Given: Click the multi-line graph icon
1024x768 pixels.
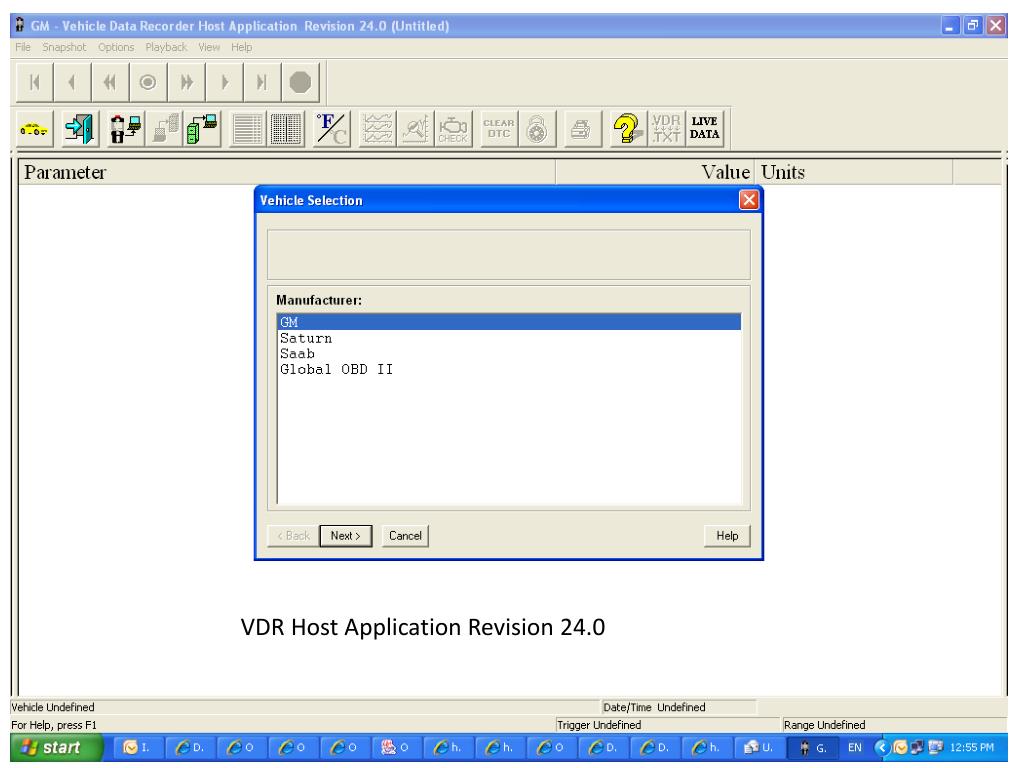Looking at the screenshot, I should 377,129.
